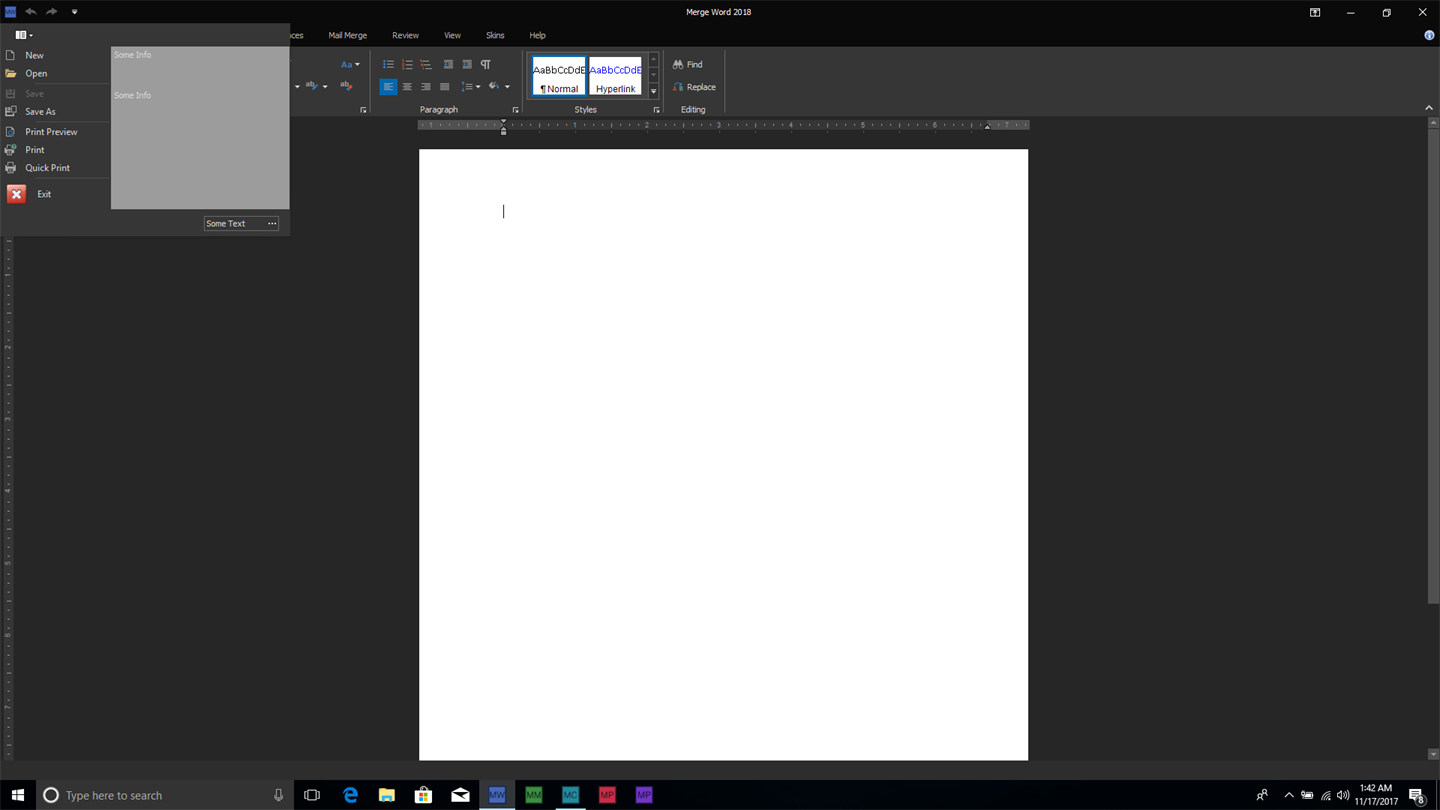Click the ellipsis button beside Some Text
Image resolution: width=1440 pixels, height=810 pixels.
click(x=272, y=224)
